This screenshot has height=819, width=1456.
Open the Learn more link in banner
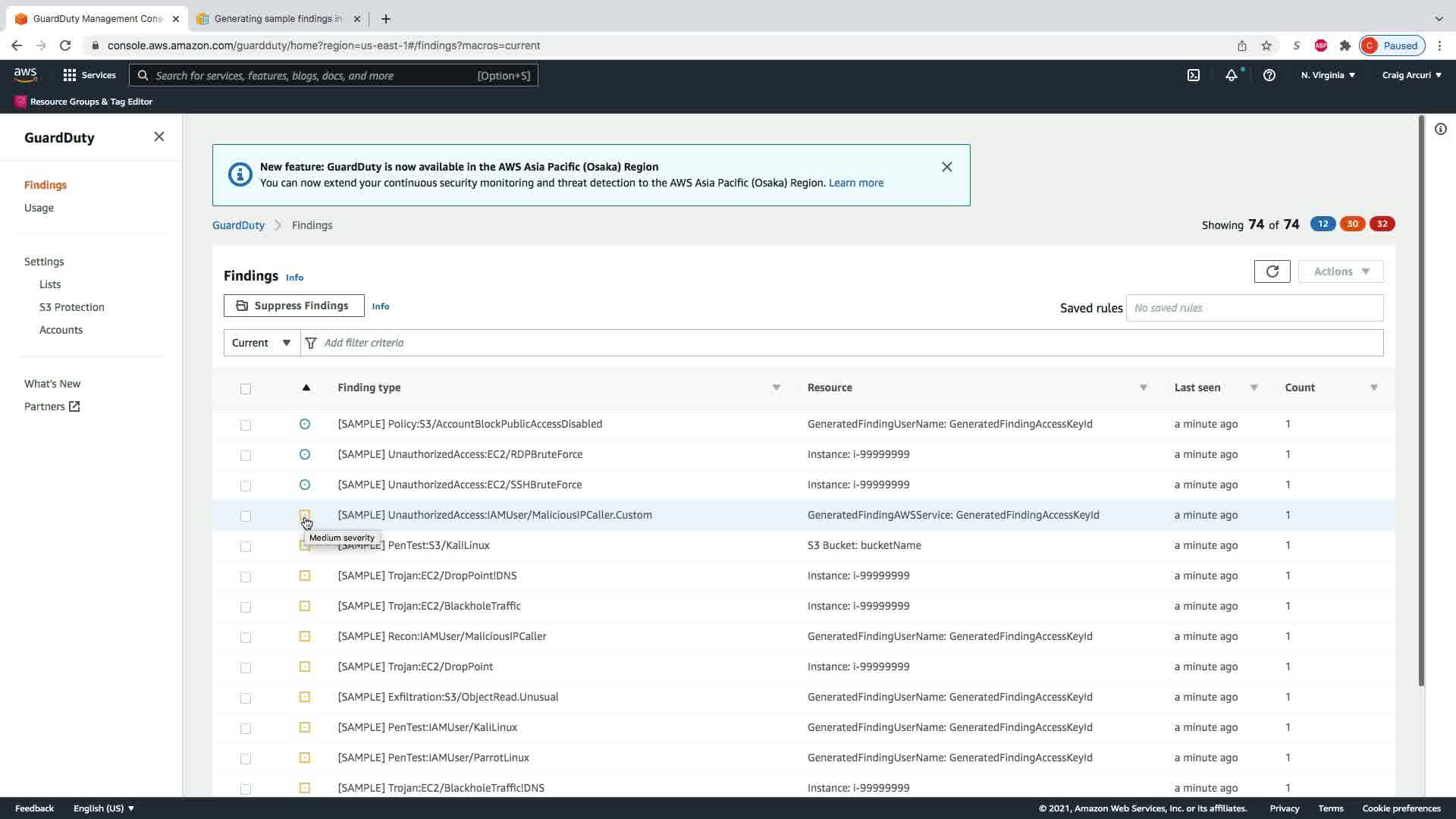[855, 183]
